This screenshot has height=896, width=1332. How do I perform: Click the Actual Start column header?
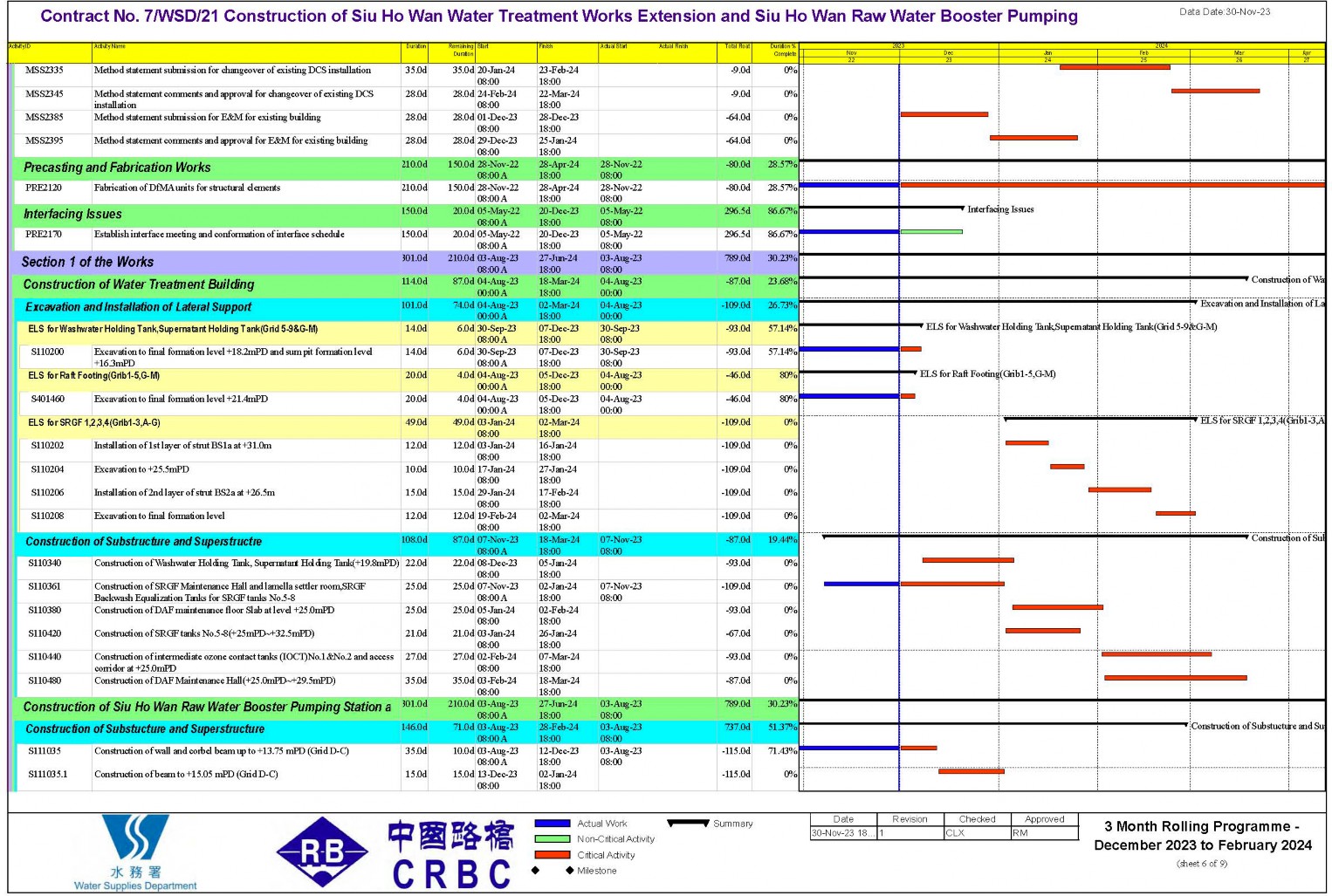point(614,46)
